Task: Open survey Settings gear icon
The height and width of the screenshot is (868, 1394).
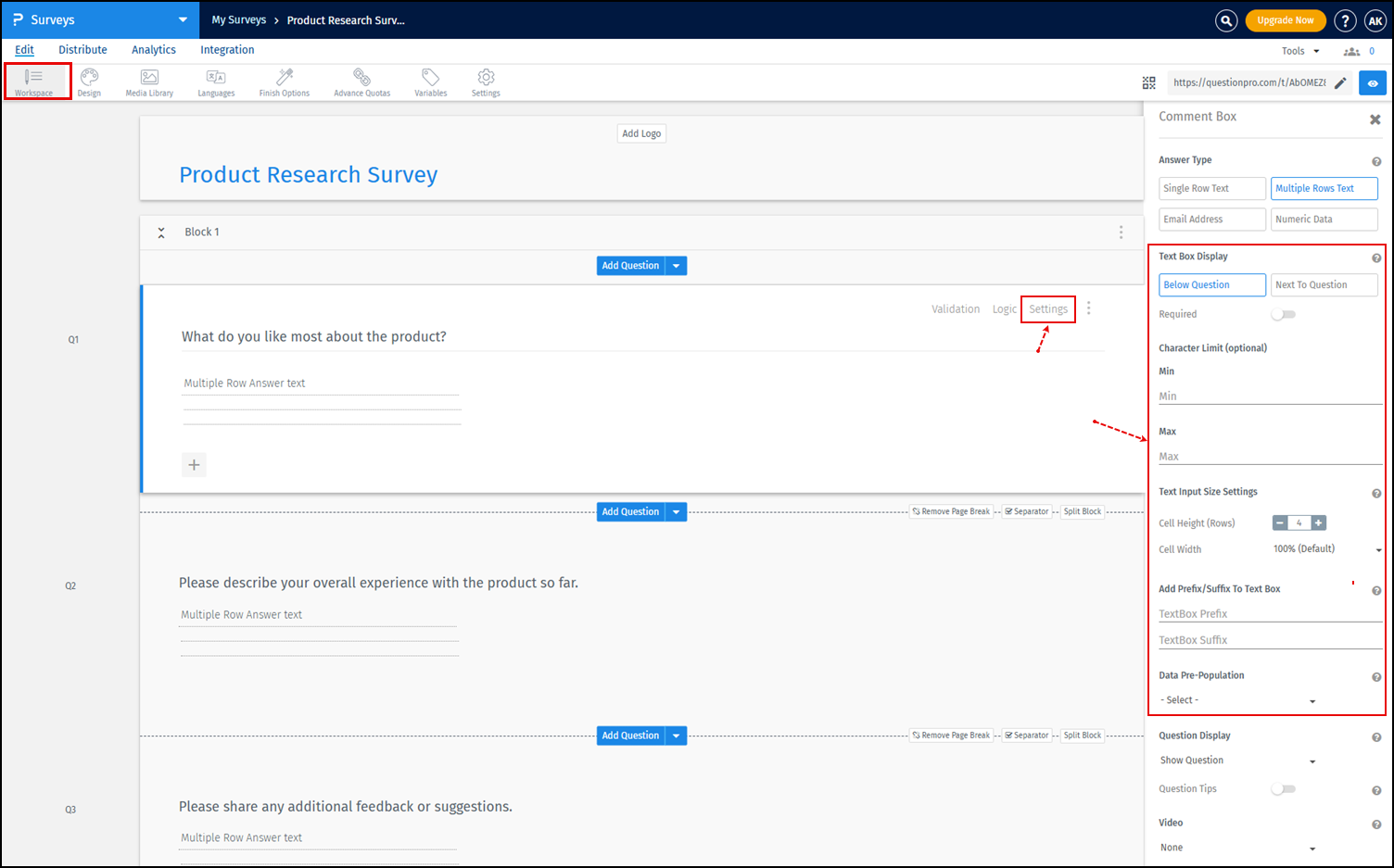Action: coord(485,82)
